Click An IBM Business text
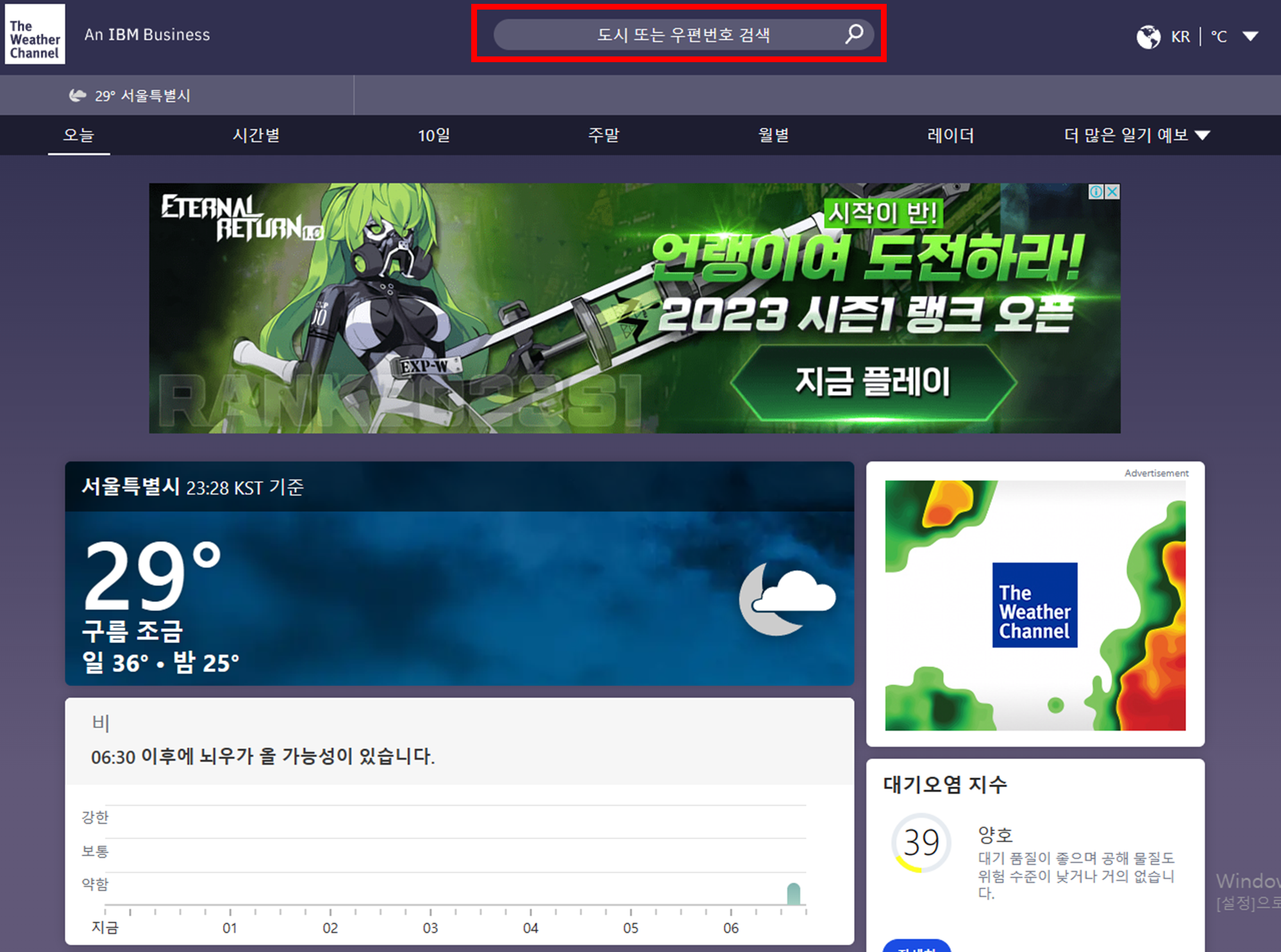The width and height of the screenshot is (1281, 952). 147,35
